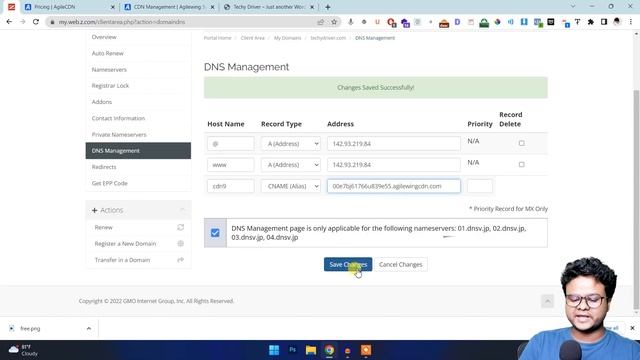Open File Explorer from the taskbar

(311, 350)
